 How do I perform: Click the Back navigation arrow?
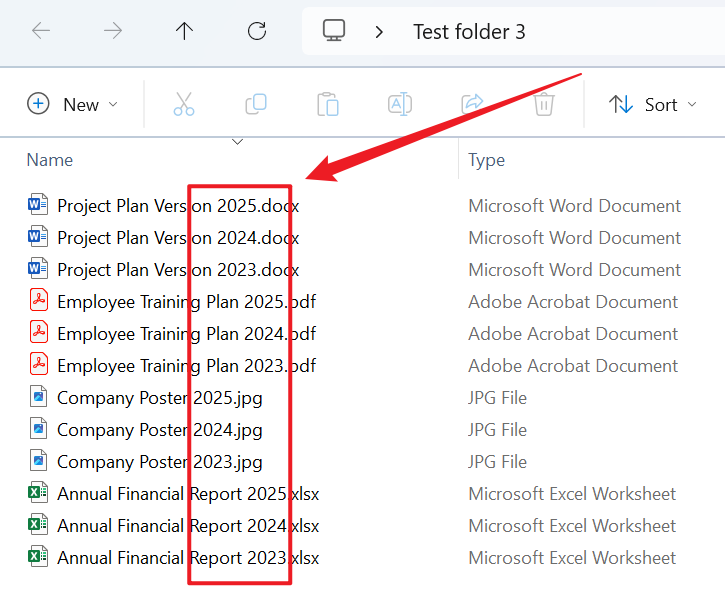coord(41,31)
